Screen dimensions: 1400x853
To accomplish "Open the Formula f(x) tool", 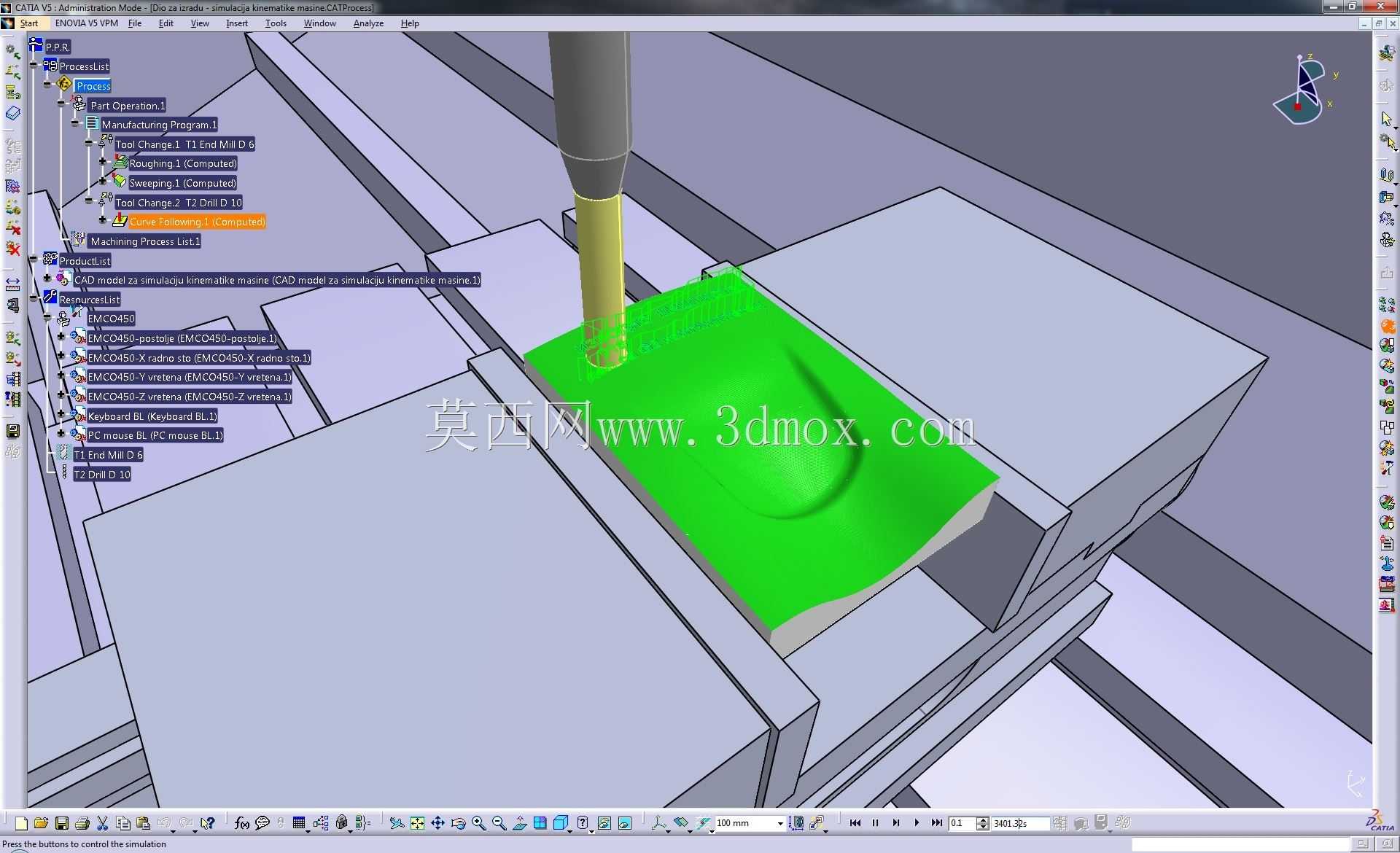I will [242, 823].
